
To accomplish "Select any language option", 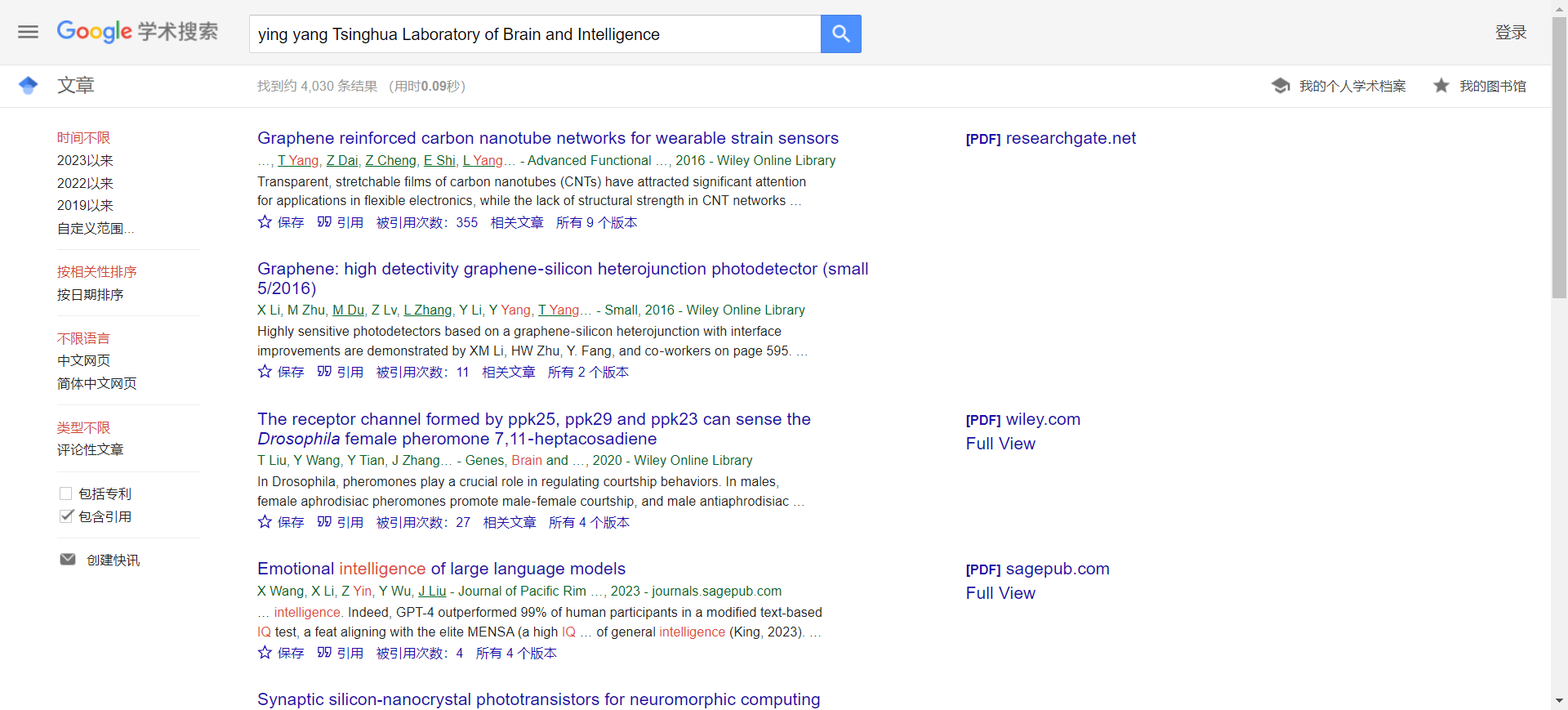I will (83, 338).
